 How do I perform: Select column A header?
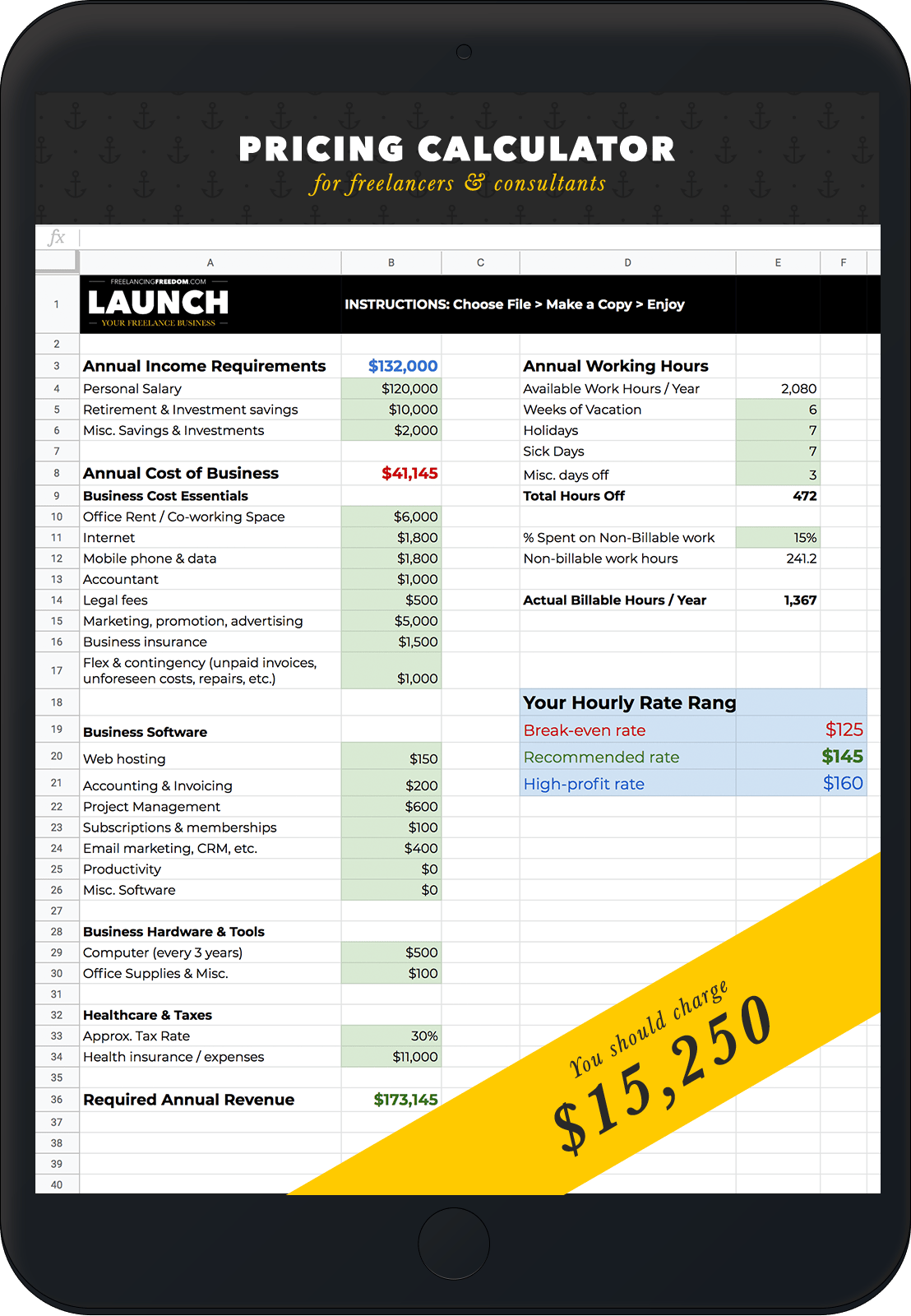coord(210,262)
